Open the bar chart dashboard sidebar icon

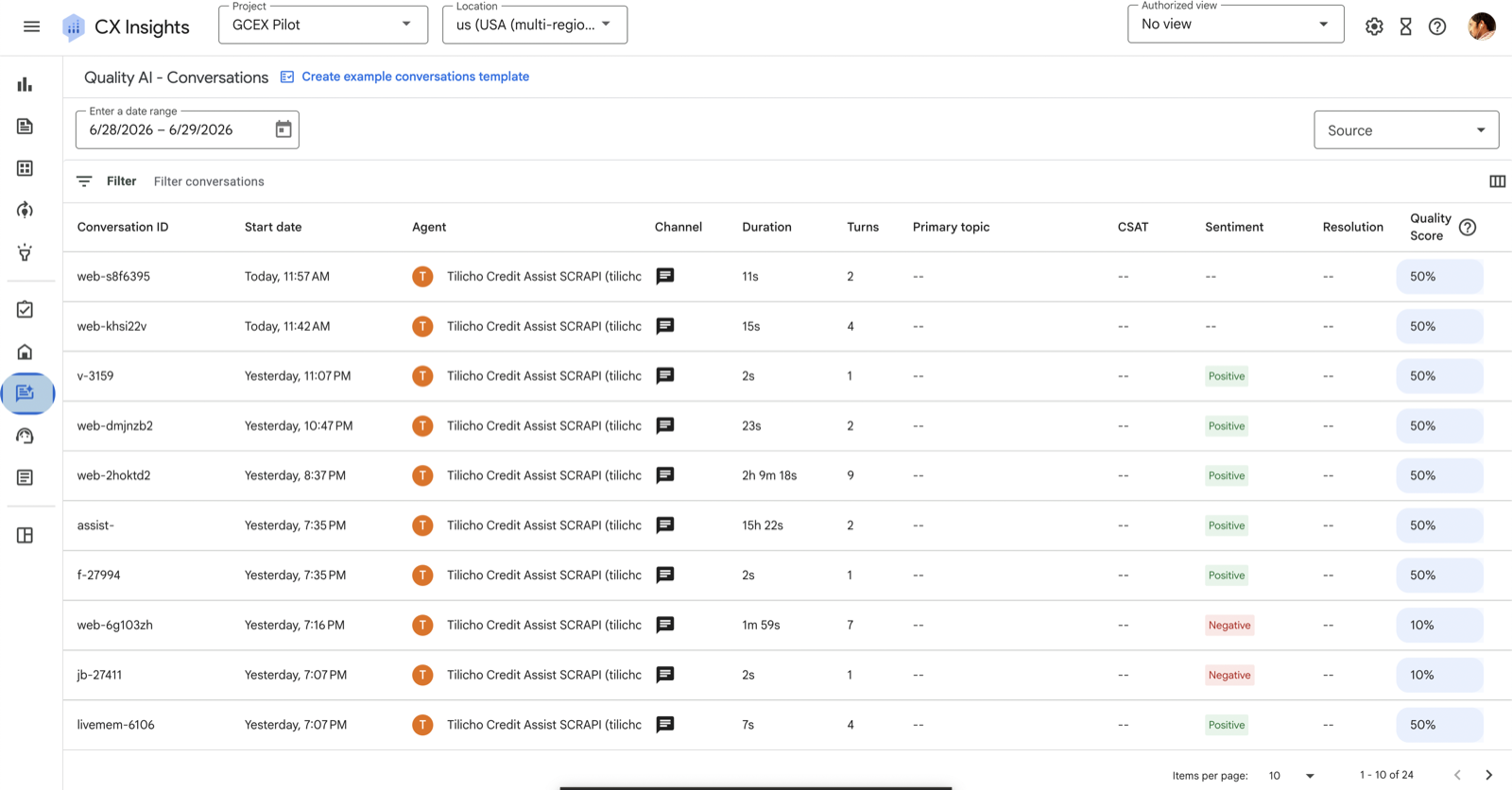tap(25, 84)
